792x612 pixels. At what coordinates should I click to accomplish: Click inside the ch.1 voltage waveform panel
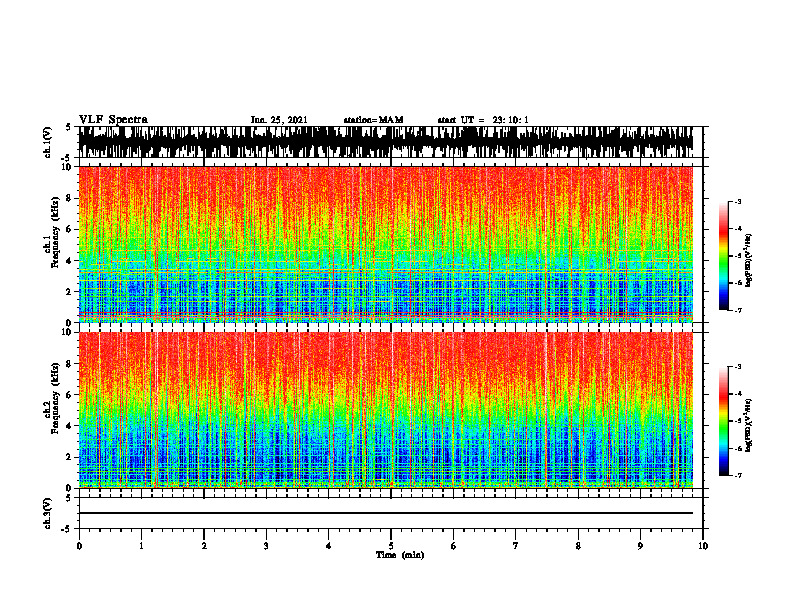385,142
